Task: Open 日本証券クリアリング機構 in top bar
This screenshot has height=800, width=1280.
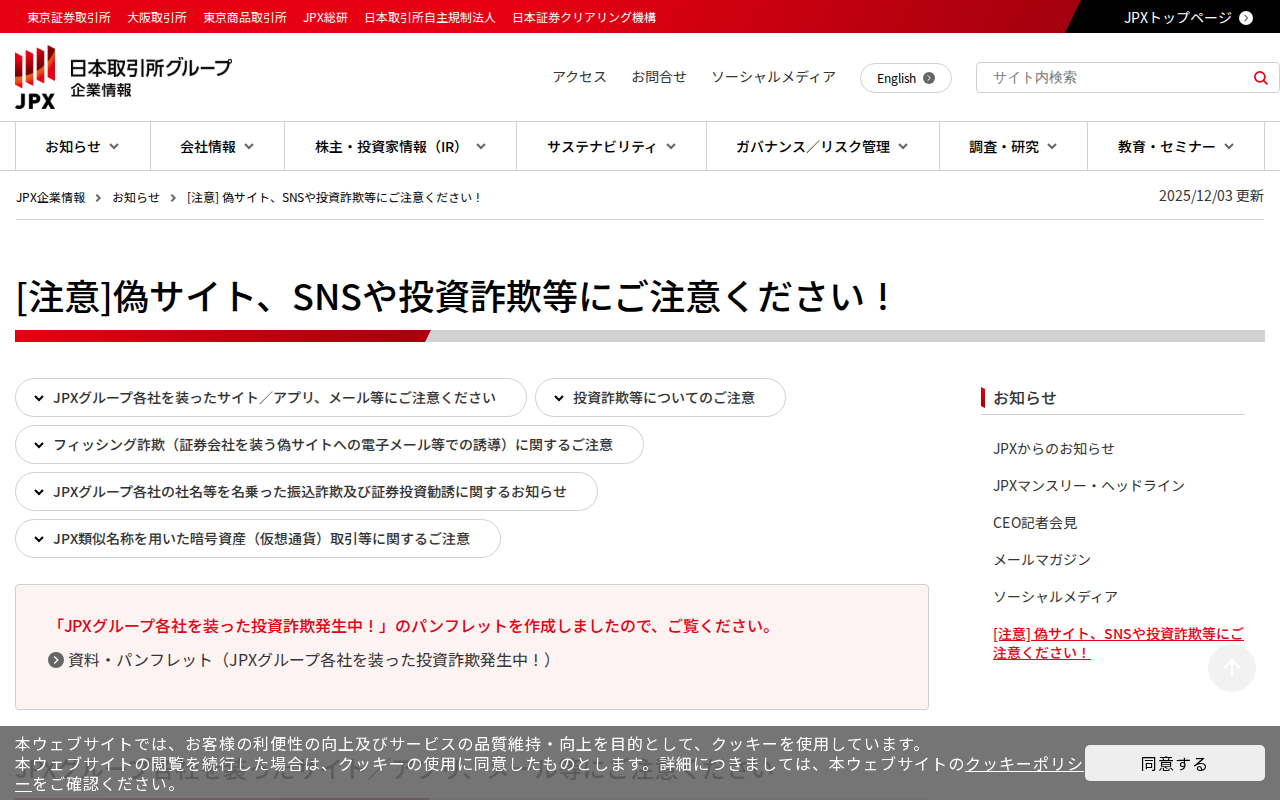Action: coord(584,18)
